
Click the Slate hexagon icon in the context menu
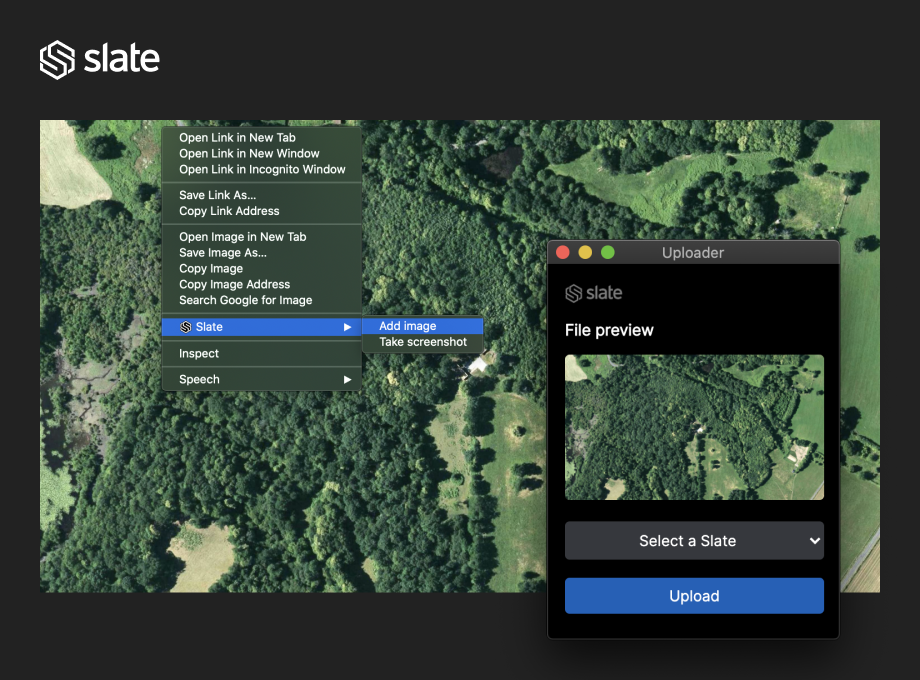[x=185, y=327]
